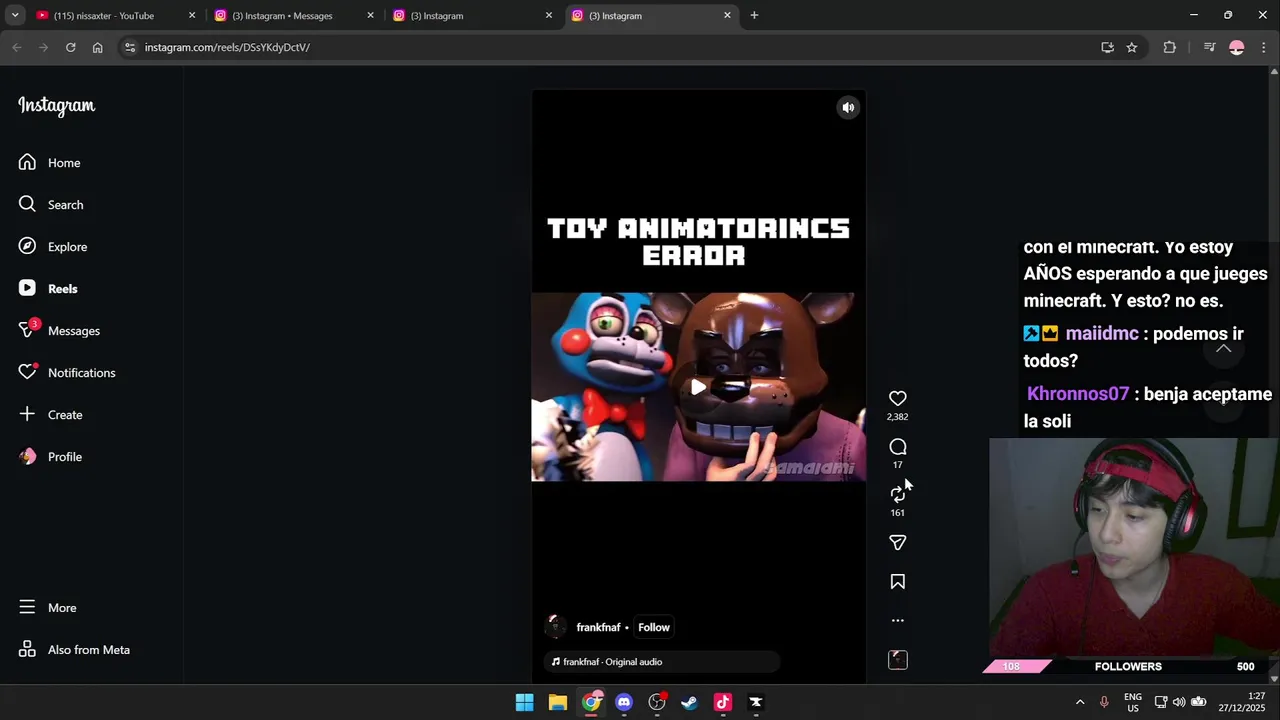
Task: Open the media controls button in Chrome
Action: pos(1209,47)
